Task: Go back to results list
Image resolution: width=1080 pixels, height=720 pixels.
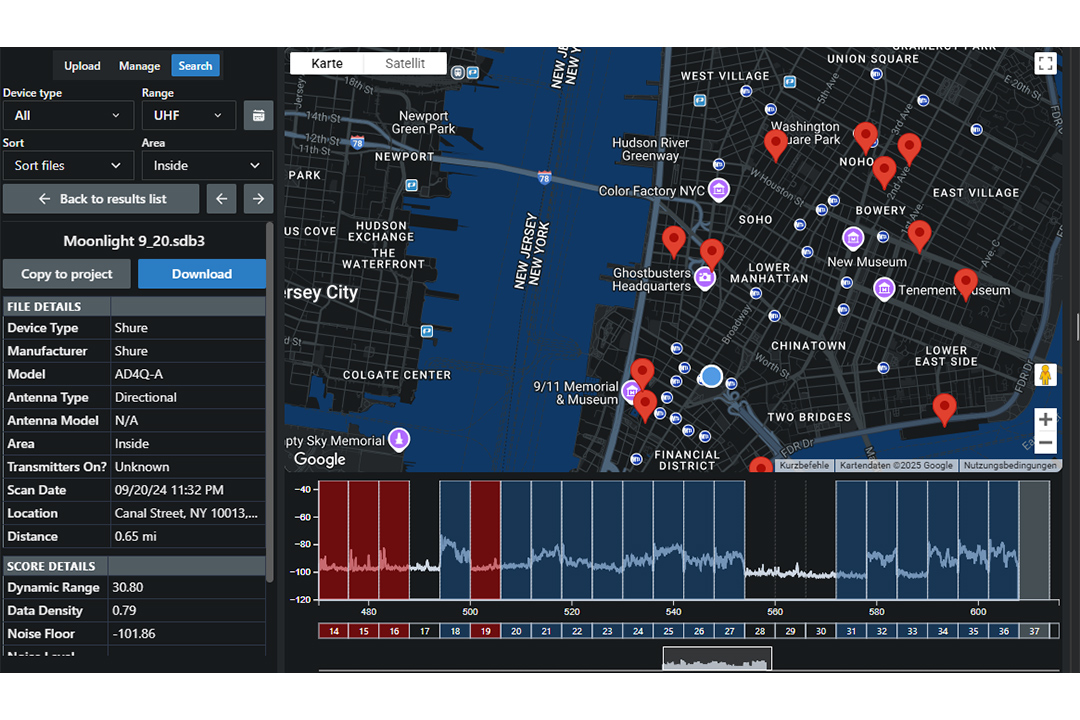Action: [101, 199]
